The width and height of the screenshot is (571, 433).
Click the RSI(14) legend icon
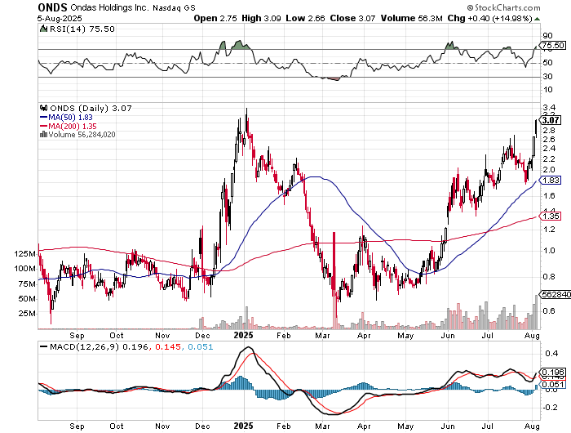(43, 28)
